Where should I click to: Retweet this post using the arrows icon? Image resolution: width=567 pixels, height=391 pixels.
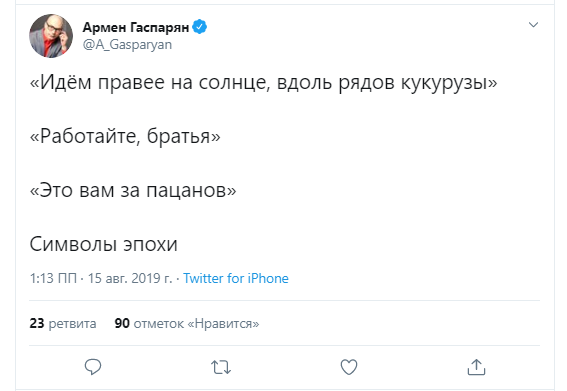point(221,367)
